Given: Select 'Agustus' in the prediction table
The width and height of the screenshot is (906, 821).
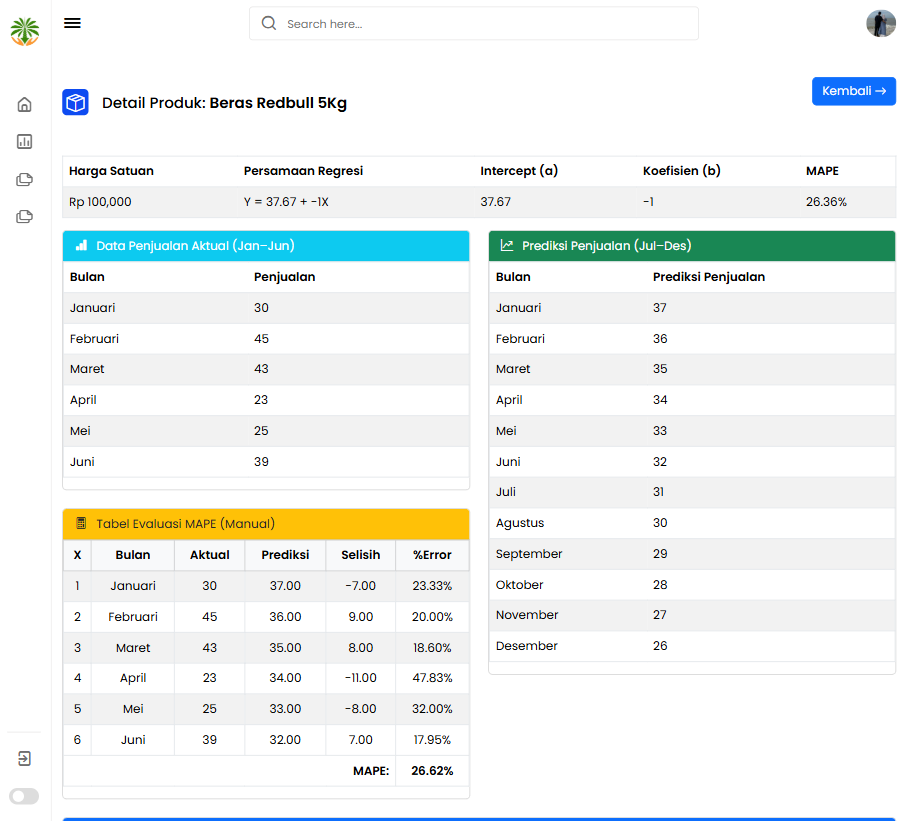Looking at the screenshot, I should point(520,523).
